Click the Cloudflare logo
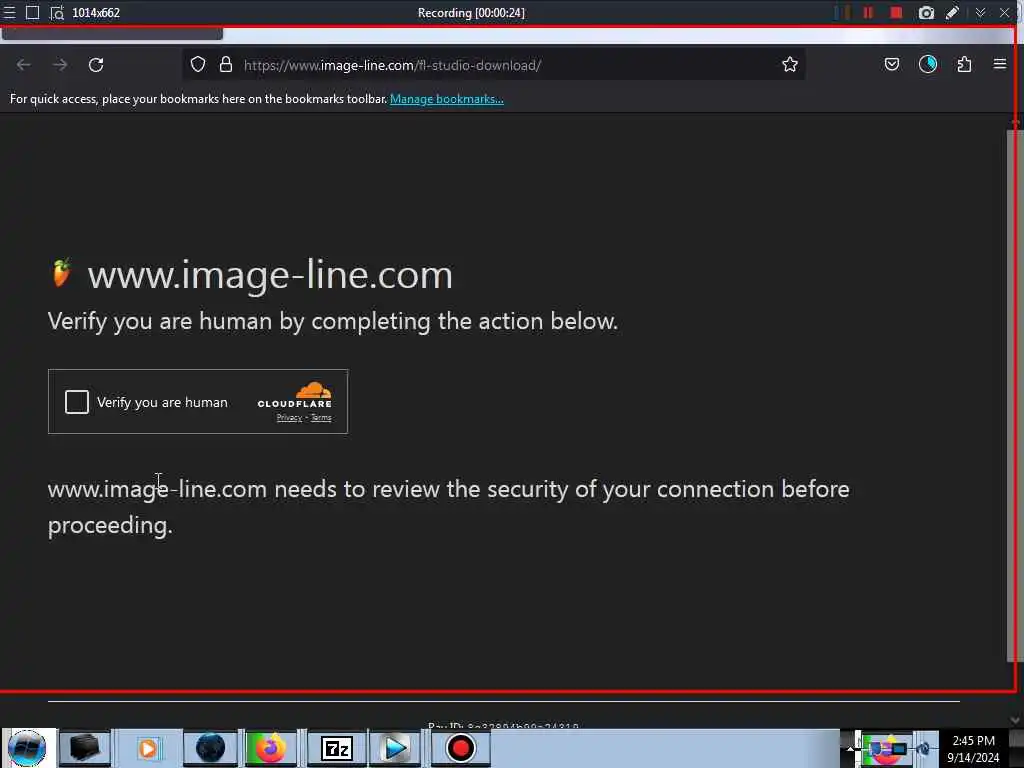Screen dimensions: 1024x768 click(295, 395)
